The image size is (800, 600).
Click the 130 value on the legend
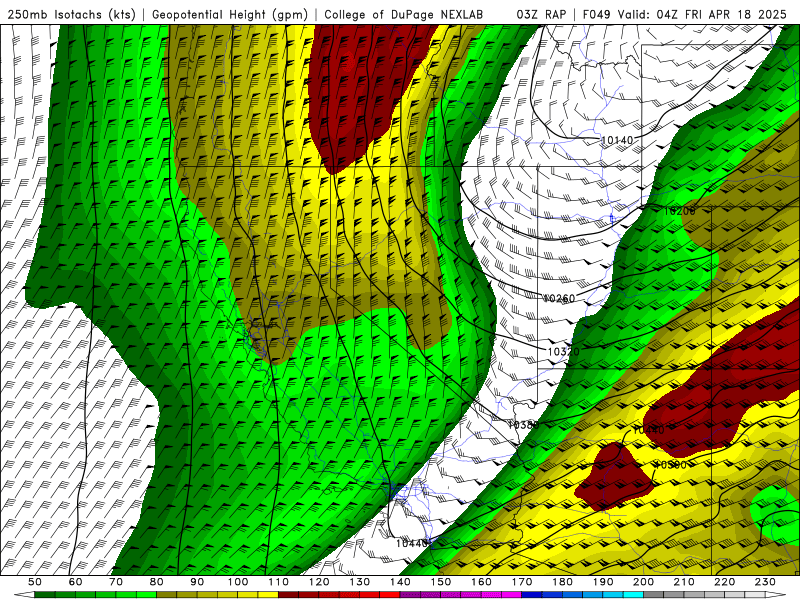pyautogui.click(x=360, y=582)
